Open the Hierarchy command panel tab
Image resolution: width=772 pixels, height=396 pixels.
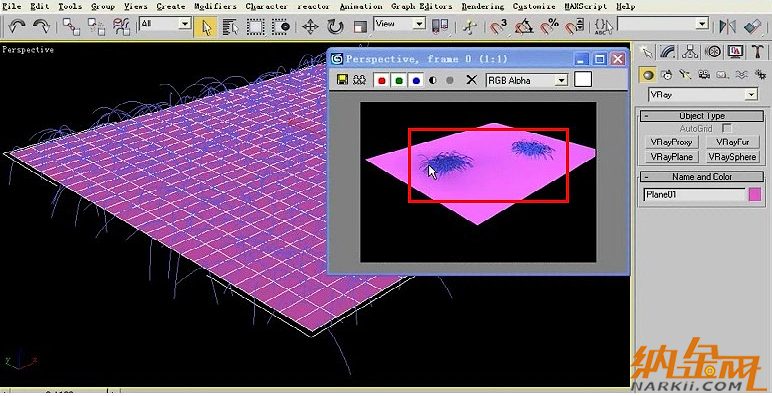690,52
